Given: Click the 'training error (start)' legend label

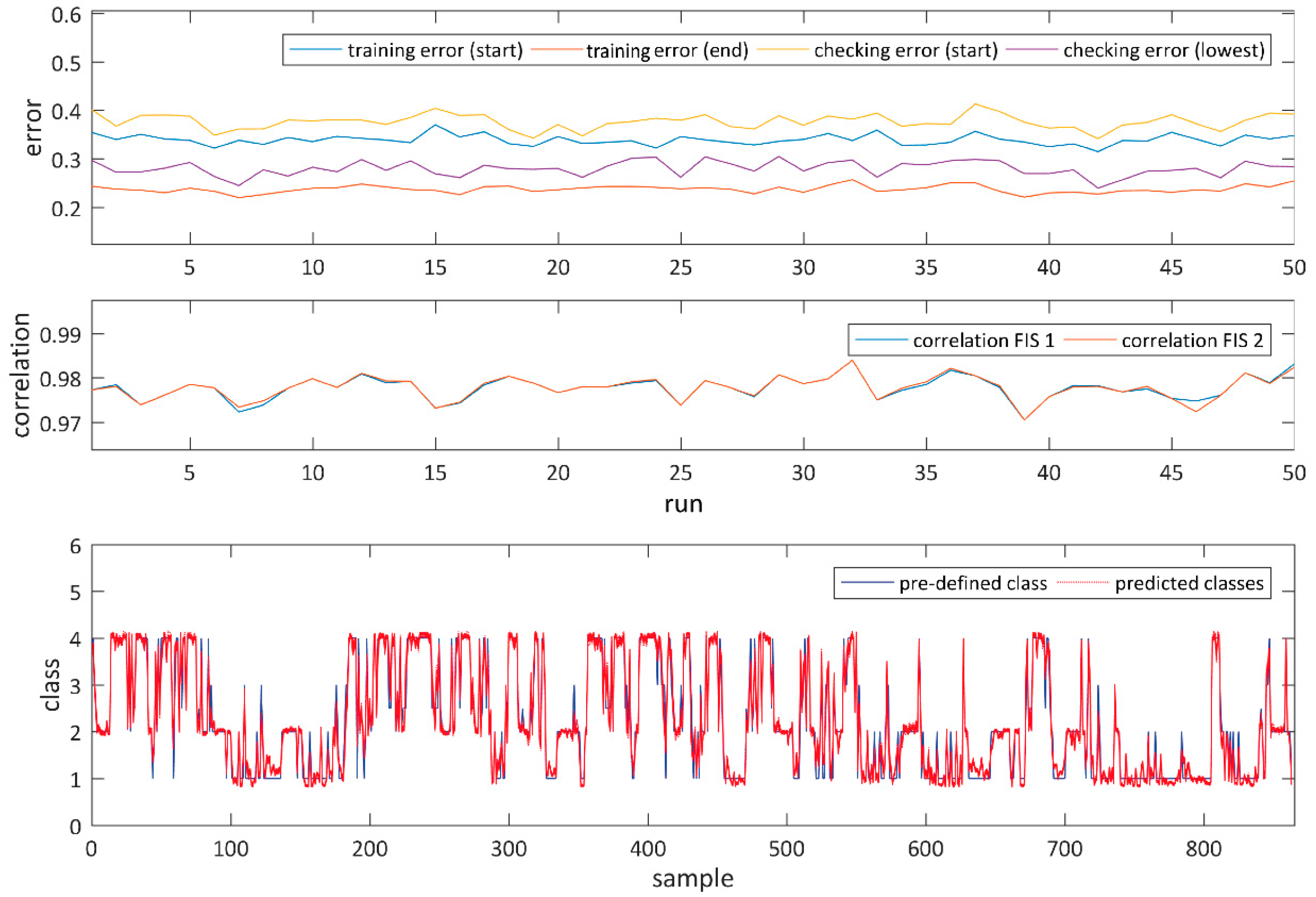Looking at the screenshot, I should coord(435,50).
